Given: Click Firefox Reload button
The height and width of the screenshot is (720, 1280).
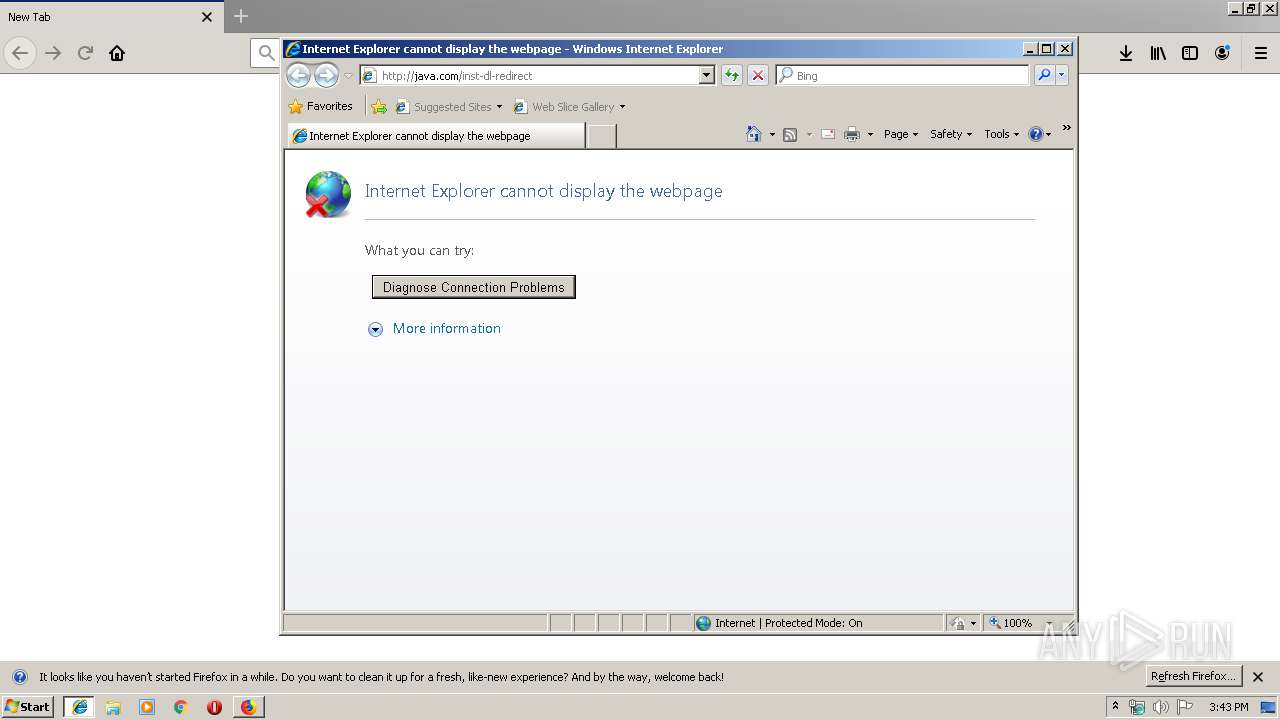Looking at the screenshot, I should (x=85, y=53).
